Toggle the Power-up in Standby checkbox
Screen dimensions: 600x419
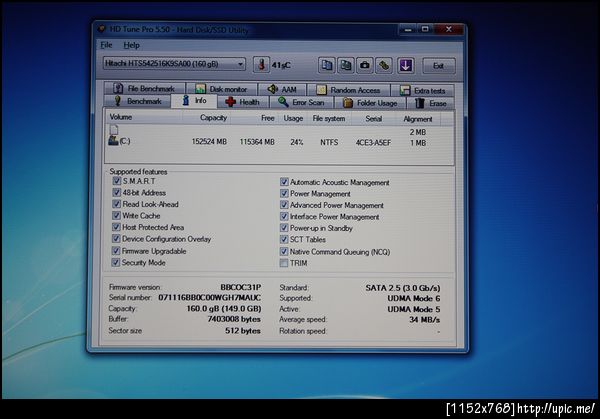click(284, 228)
